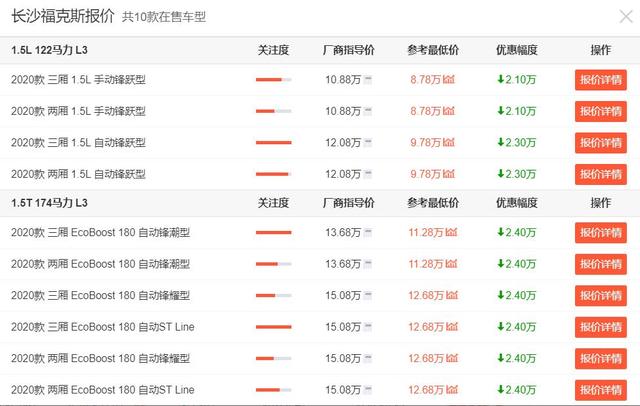
Task: Click 8.78万 lowest price for 三厢 手动锋跃型
Action: coord(426,80)
